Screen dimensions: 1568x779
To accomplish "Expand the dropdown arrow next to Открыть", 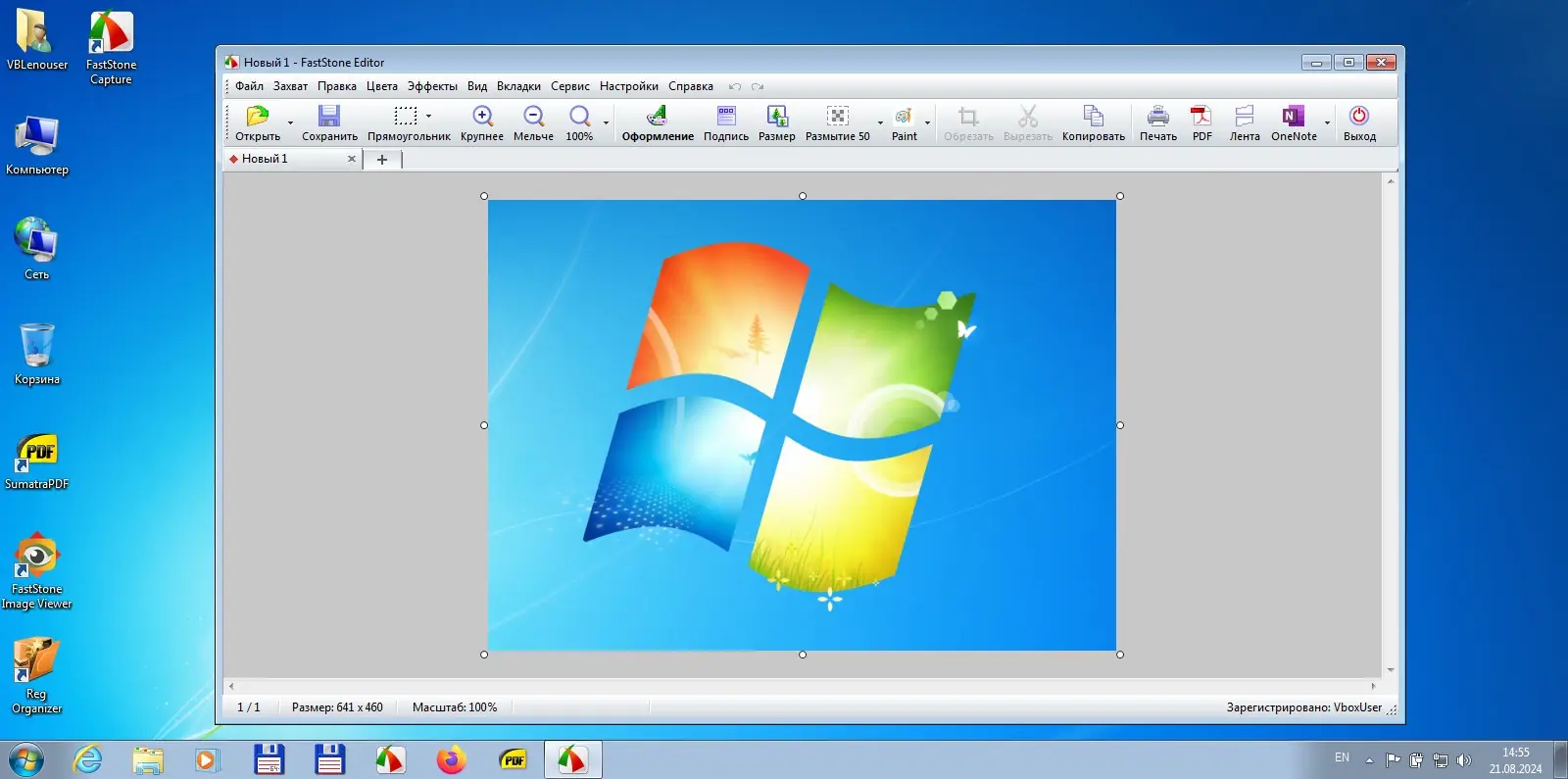I will (x=290, y=122).
